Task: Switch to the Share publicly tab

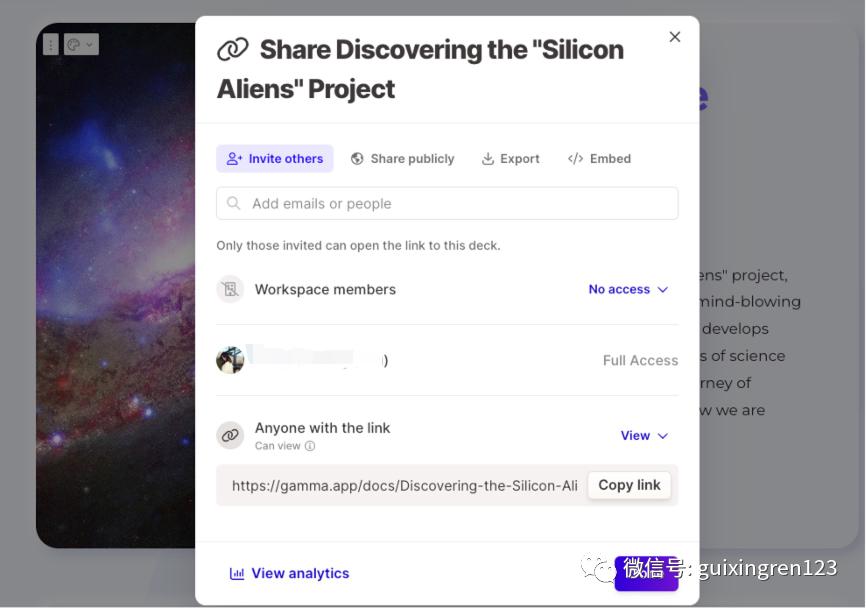Action: click(x=402, y=159)
